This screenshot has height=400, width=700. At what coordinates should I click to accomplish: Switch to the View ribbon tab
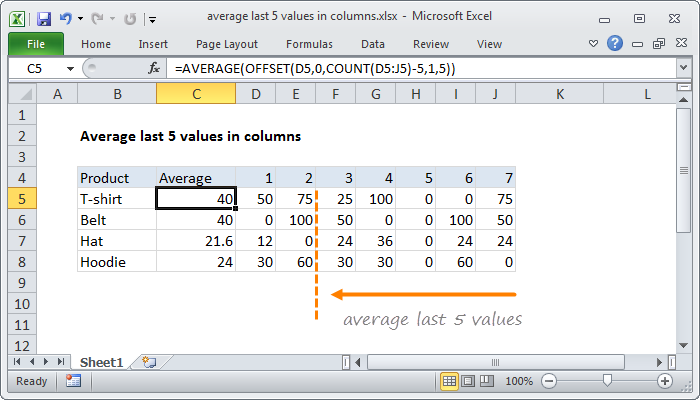(x=489, y=44)
